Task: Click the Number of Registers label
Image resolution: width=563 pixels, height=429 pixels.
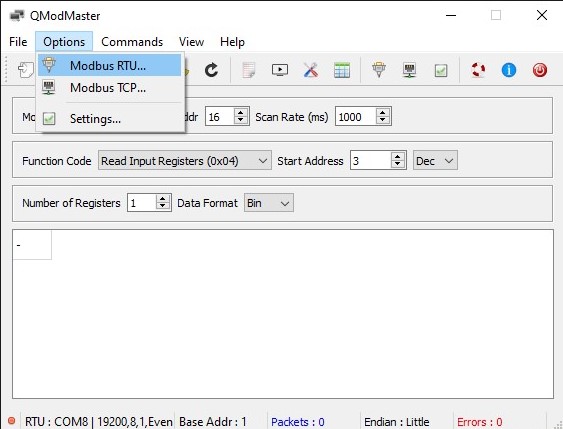Action: [x=71, y=203]
